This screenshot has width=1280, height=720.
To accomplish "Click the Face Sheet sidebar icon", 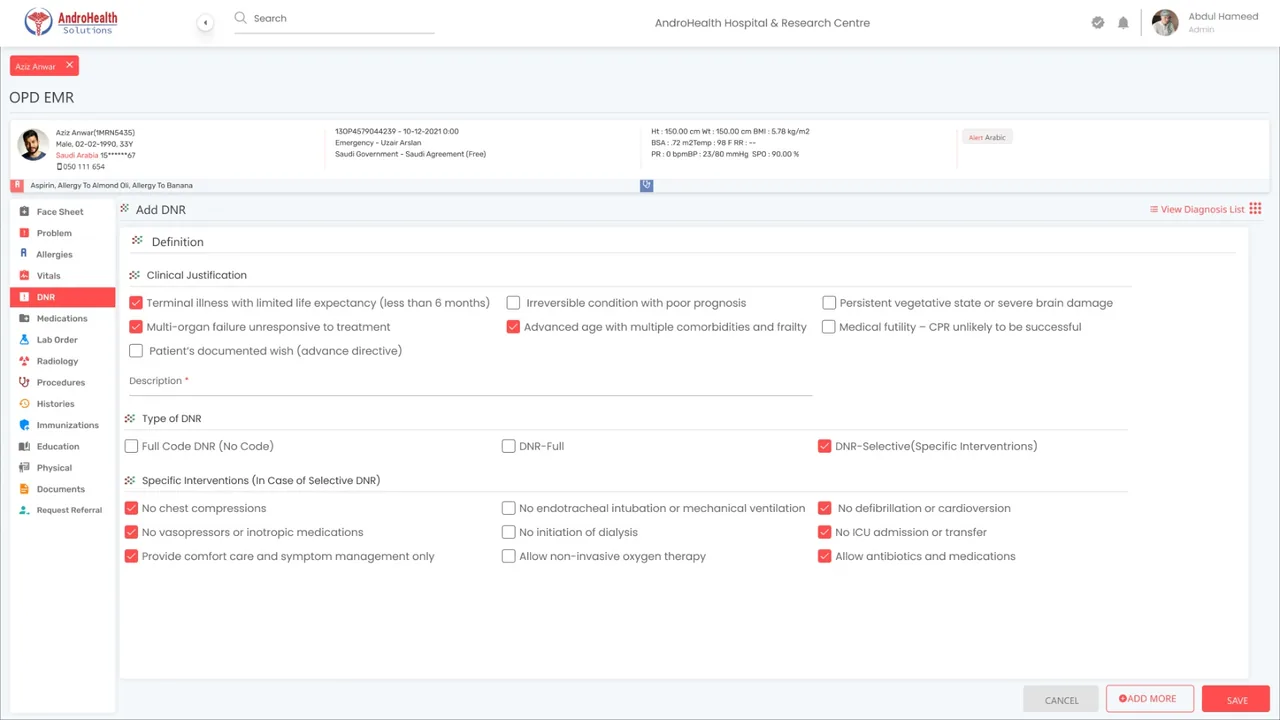I will 24,212.
